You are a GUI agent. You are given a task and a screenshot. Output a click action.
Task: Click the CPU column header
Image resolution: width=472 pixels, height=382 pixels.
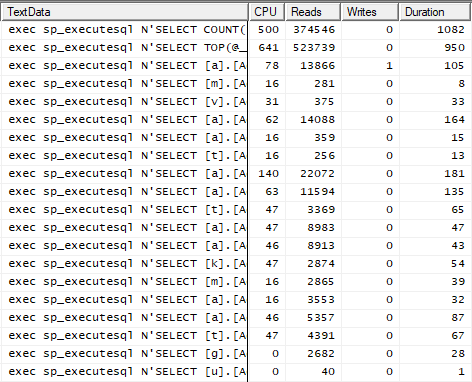pyautogui.click(x=267, y=12)
